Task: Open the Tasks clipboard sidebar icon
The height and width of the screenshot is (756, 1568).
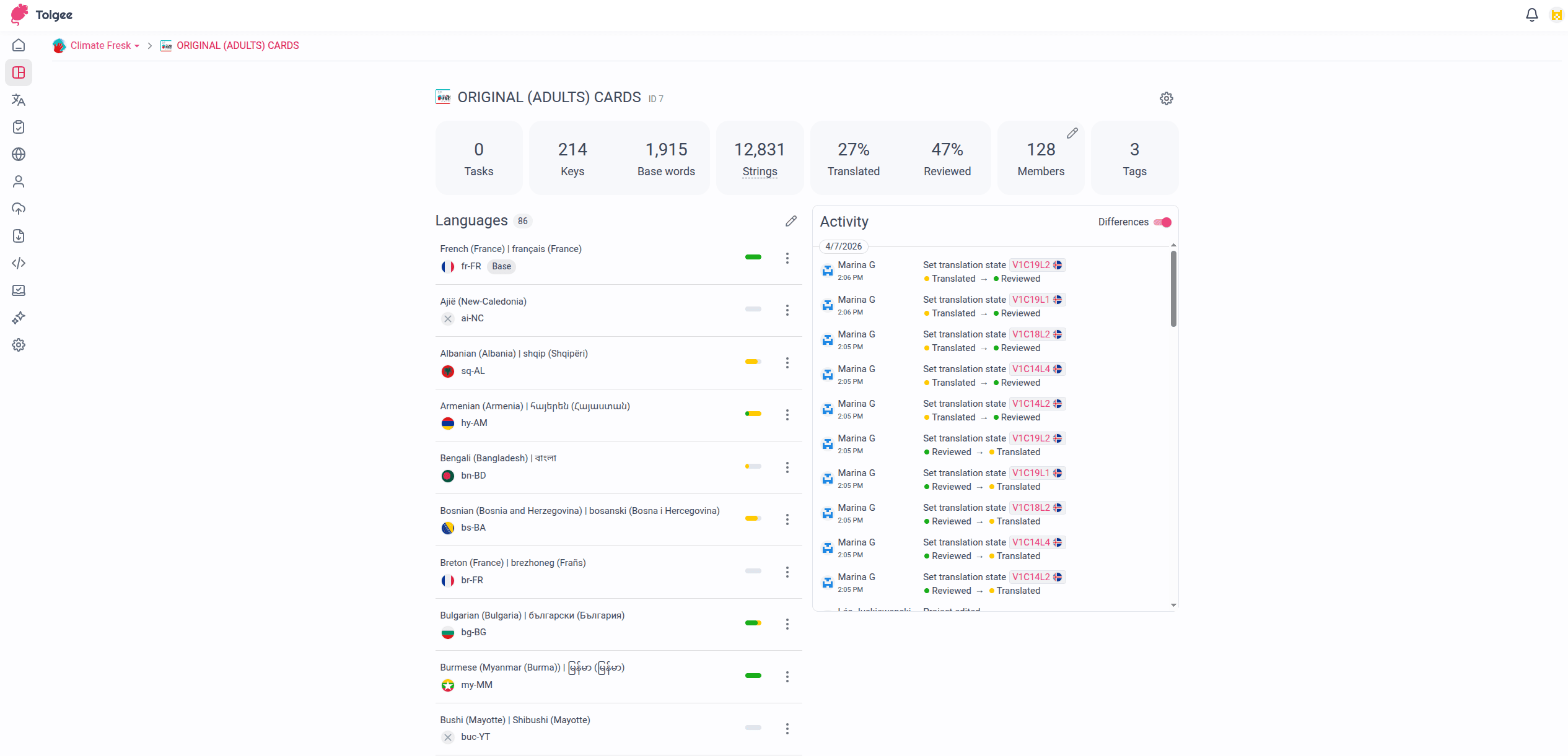Action: pos(19,127)
